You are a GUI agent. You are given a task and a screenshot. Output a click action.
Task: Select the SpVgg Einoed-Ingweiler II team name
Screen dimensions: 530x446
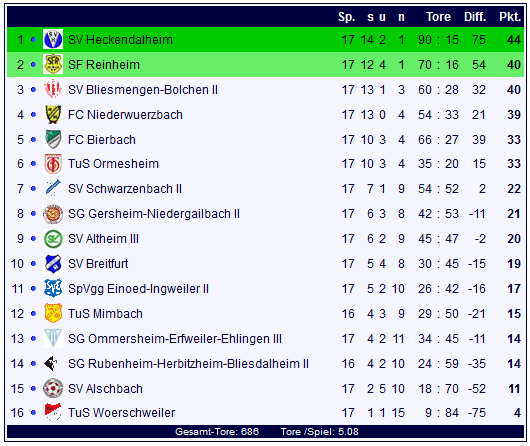(138, 289)
